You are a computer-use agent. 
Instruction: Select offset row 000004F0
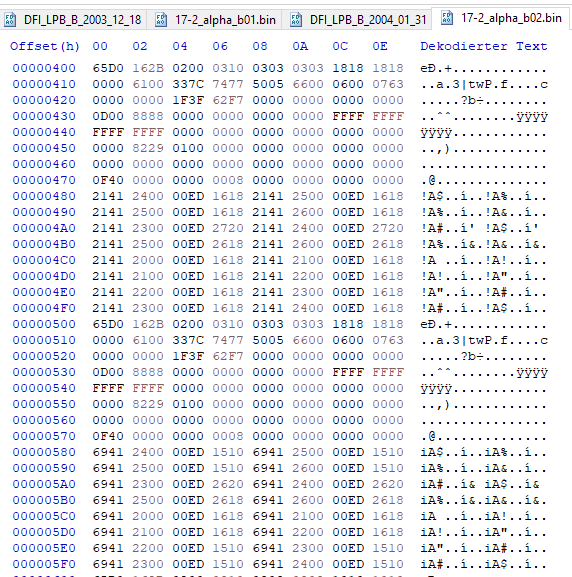pos(44,308)
